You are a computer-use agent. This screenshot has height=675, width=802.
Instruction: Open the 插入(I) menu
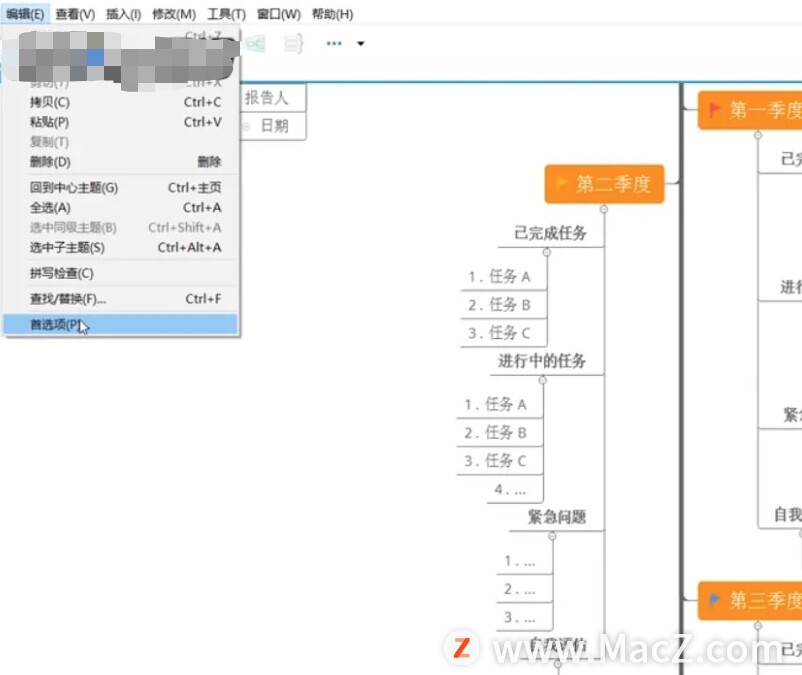coord(123,14)
